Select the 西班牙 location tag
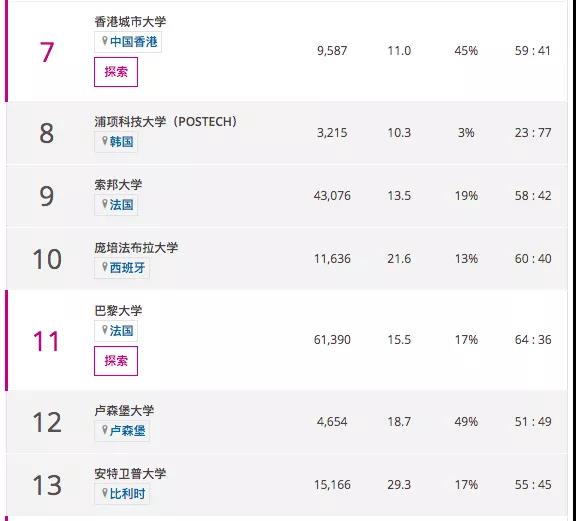Screen dimensions: 576x521 (x=122, y=268)
